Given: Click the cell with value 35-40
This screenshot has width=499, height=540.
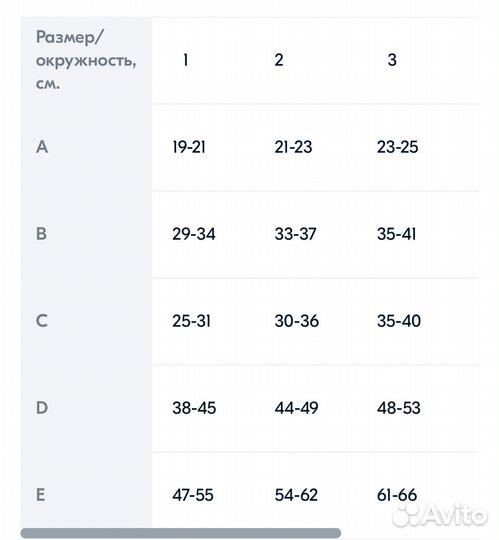Looking at the screenshot, I should coord(399,321).
